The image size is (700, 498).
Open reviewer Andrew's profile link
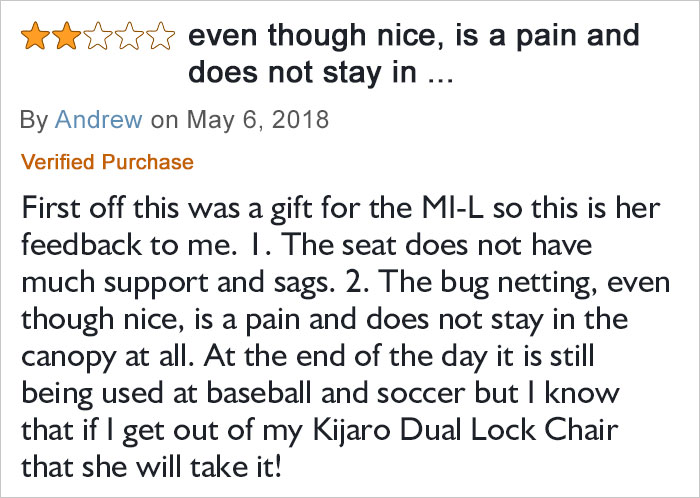99,120
